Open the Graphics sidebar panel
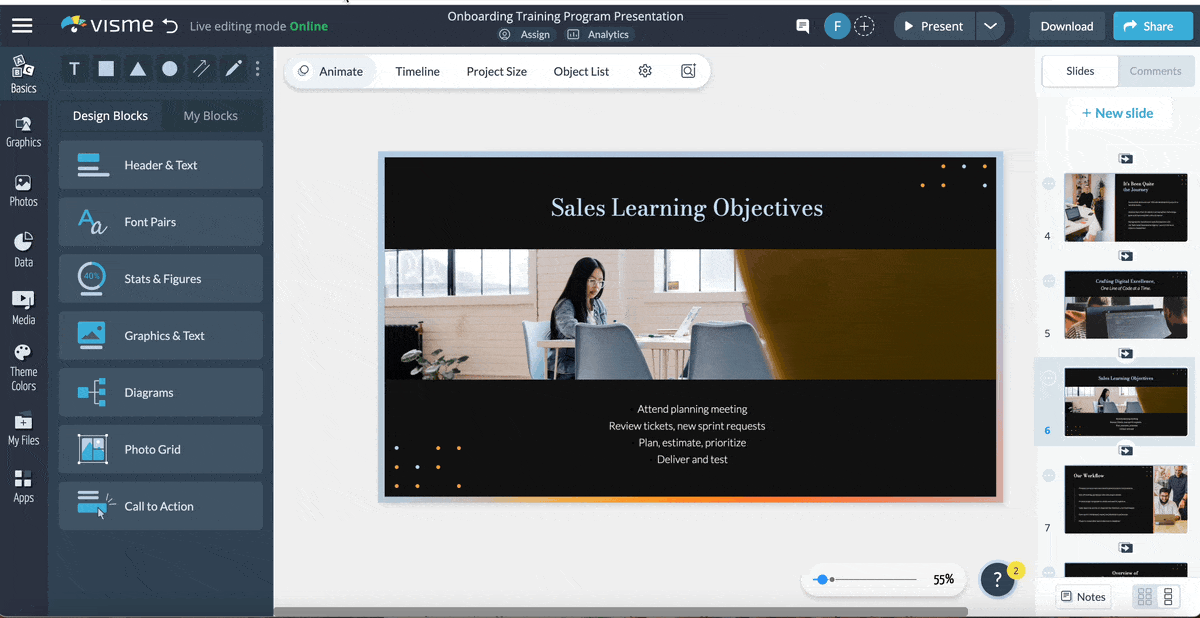 point(23,131)
